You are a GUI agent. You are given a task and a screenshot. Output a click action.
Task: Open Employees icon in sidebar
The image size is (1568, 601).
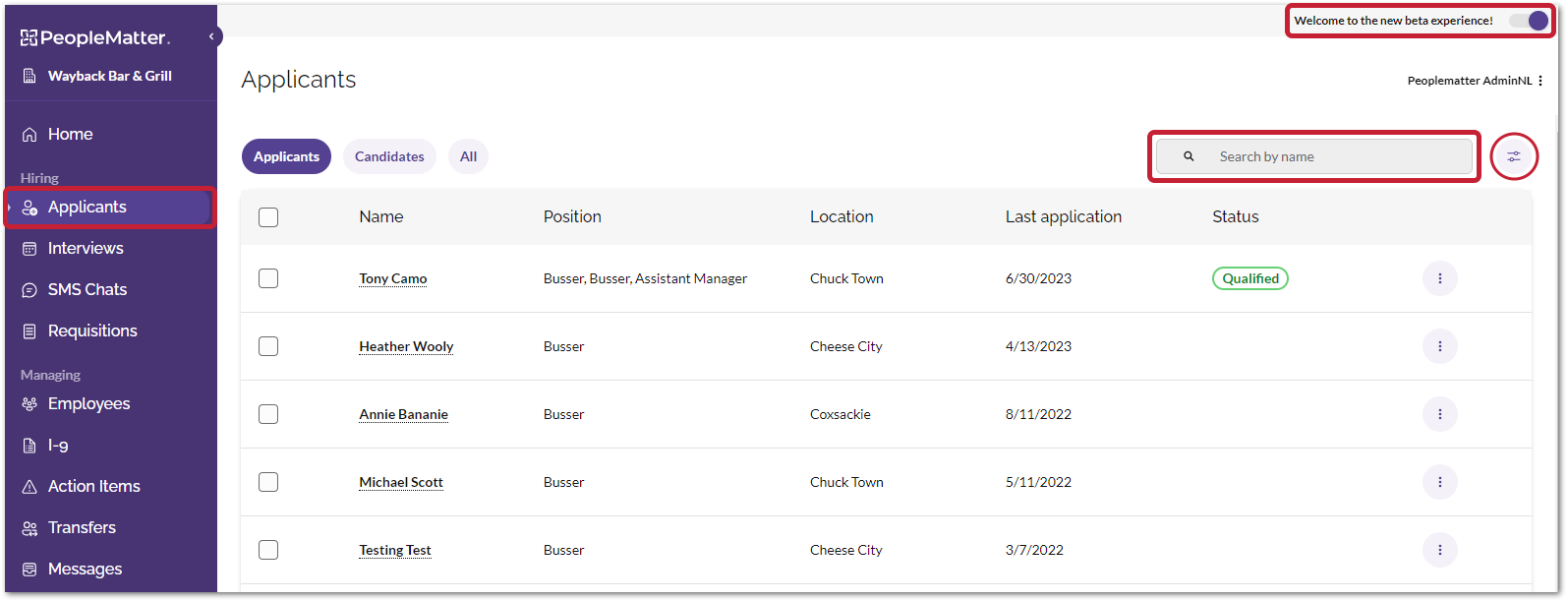click(29, 404)
